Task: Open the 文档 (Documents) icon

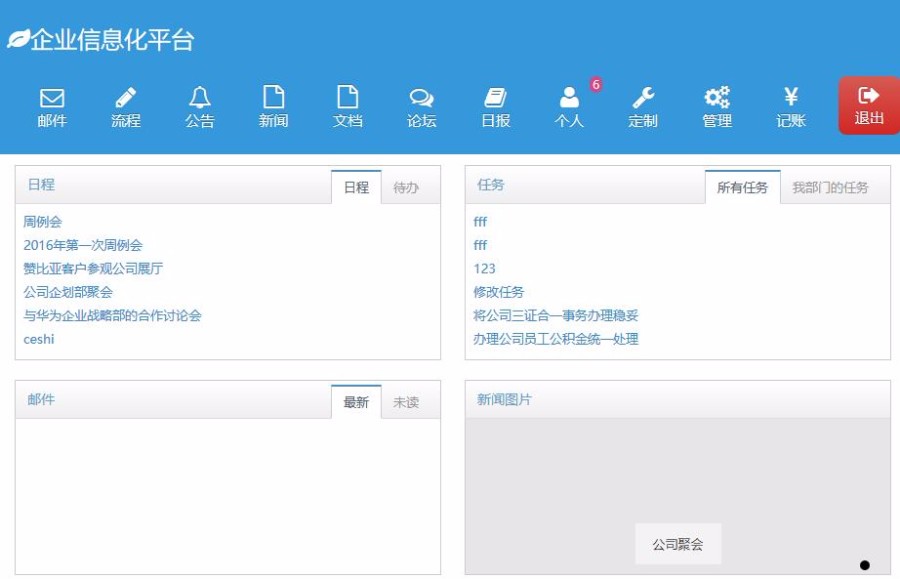Action: point(348,106)
